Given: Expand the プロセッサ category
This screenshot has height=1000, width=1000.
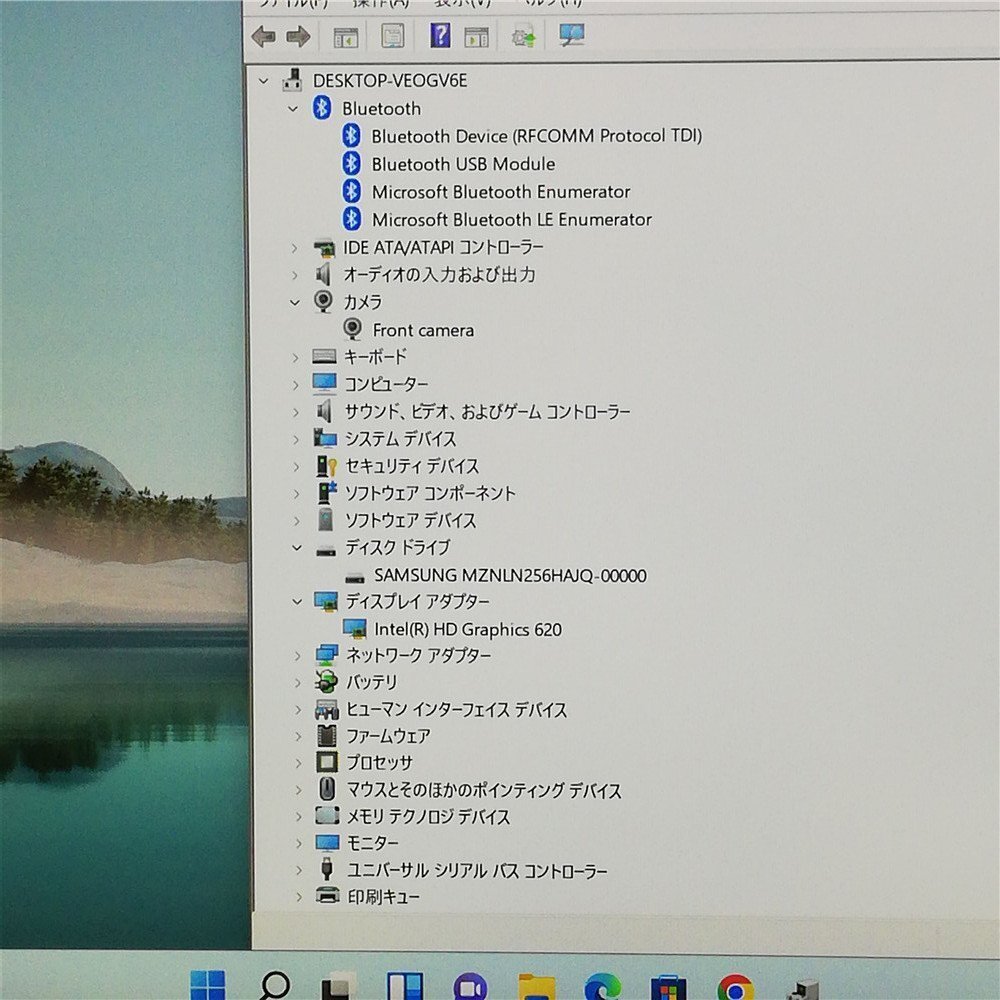Looking at the screenshot, I should click(x=296, y=762).
